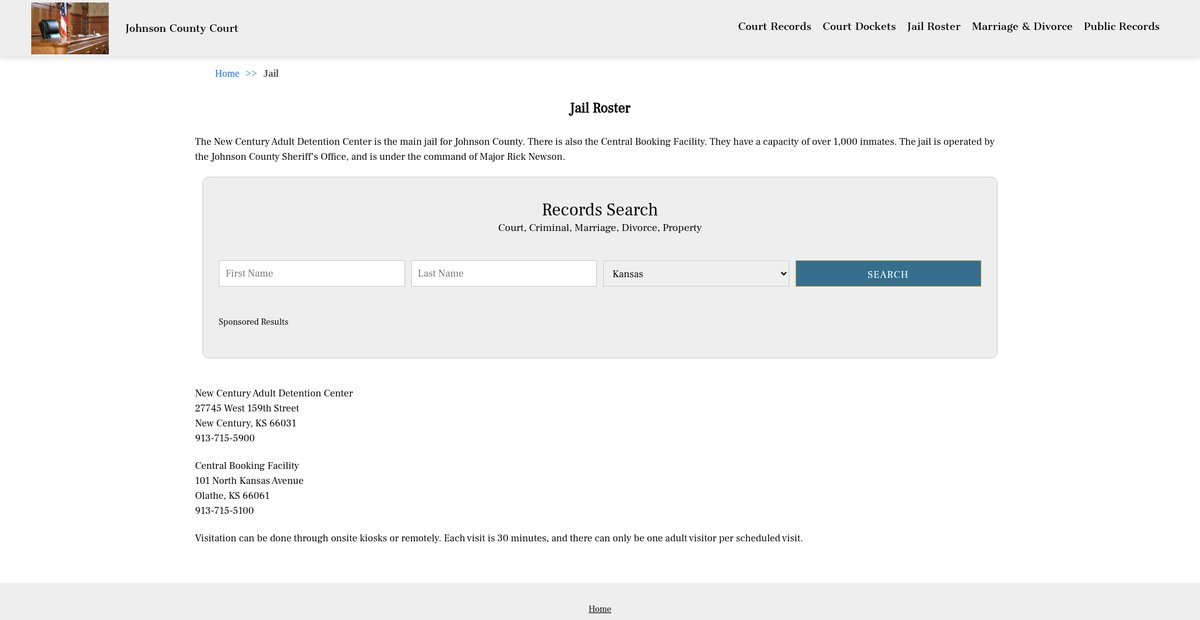Viewport: 1200px width, 620px height.
Task: Focus the First Name input field
Action: coord(312,273)
